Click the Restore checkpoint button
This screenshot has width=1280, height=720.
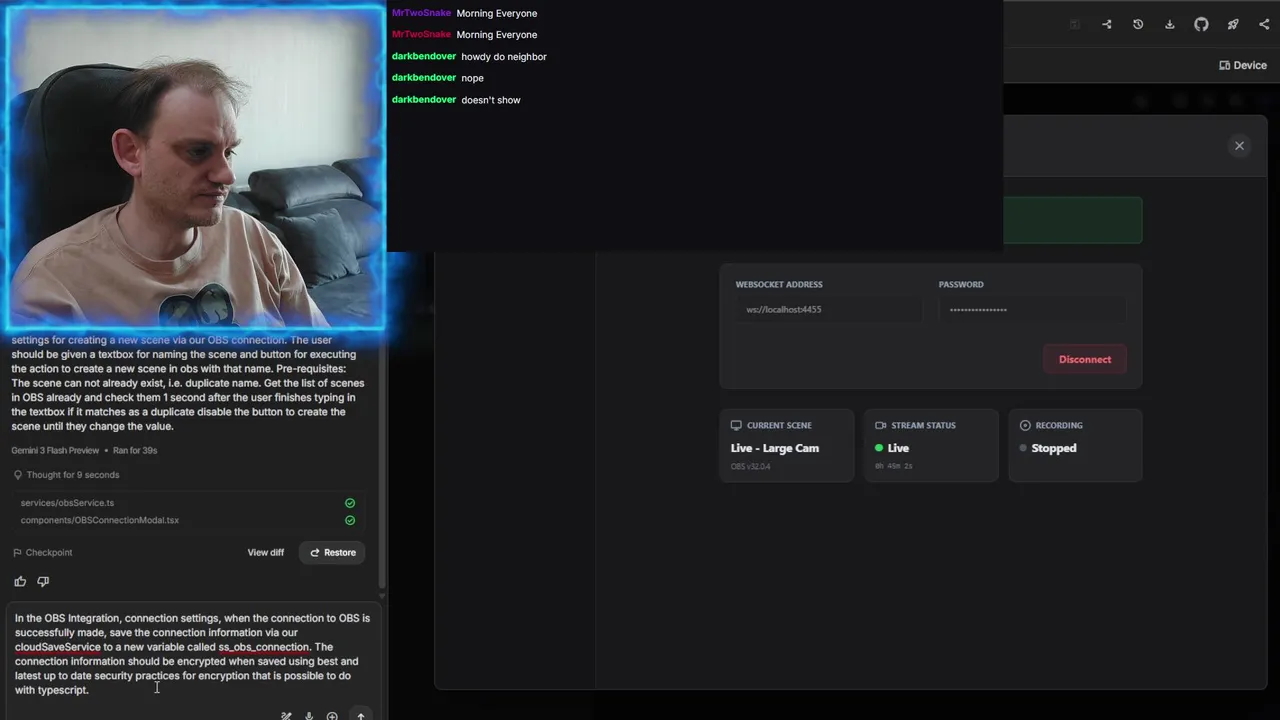pos(333,552)
